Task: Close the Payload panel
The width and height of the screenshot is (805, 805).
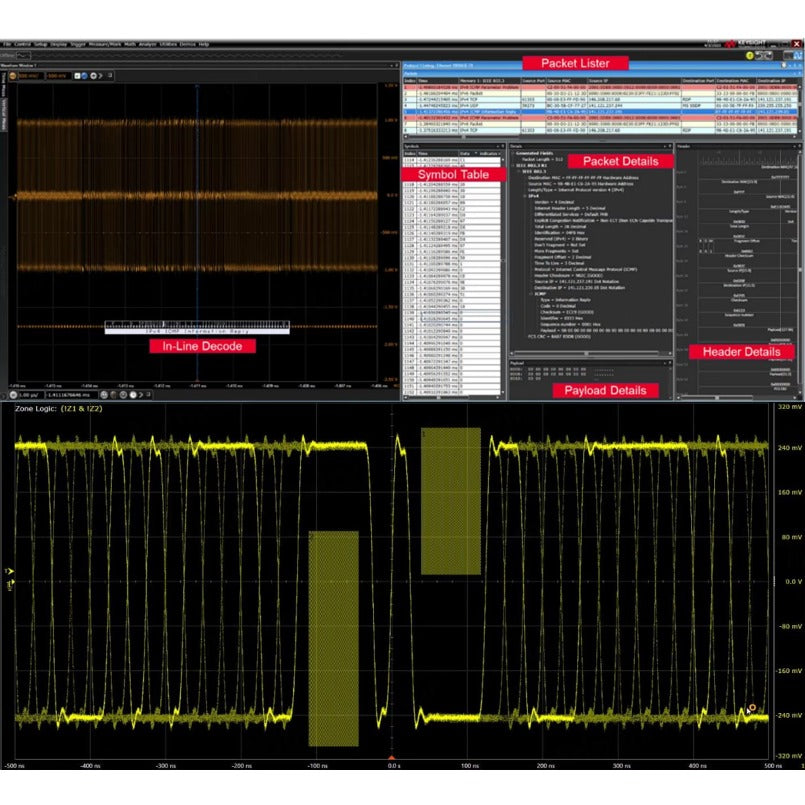Action: click(670, 362)
